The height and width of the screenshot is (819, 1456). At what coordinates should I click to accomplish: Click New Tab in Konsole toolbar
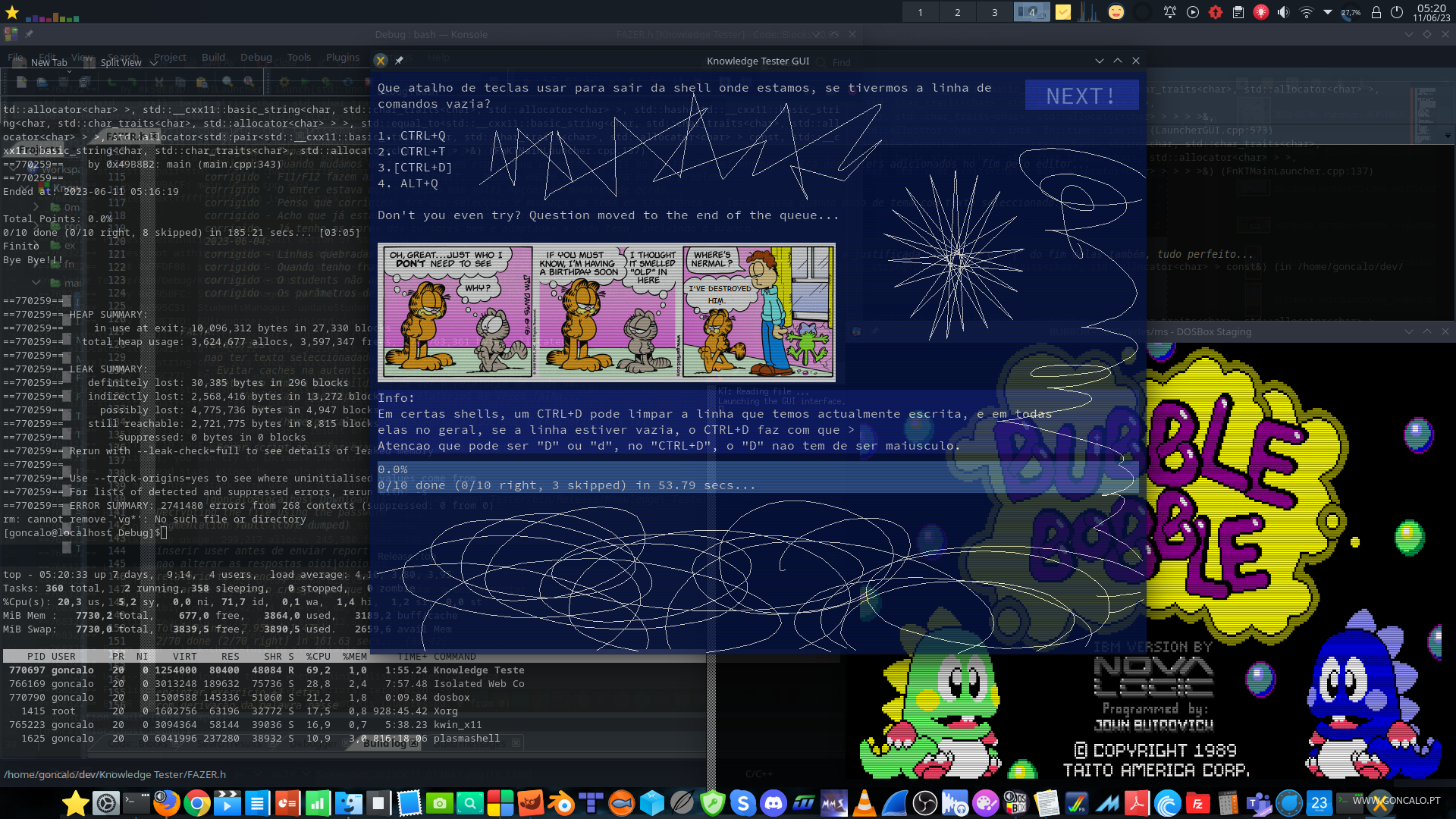click(49, 63)
